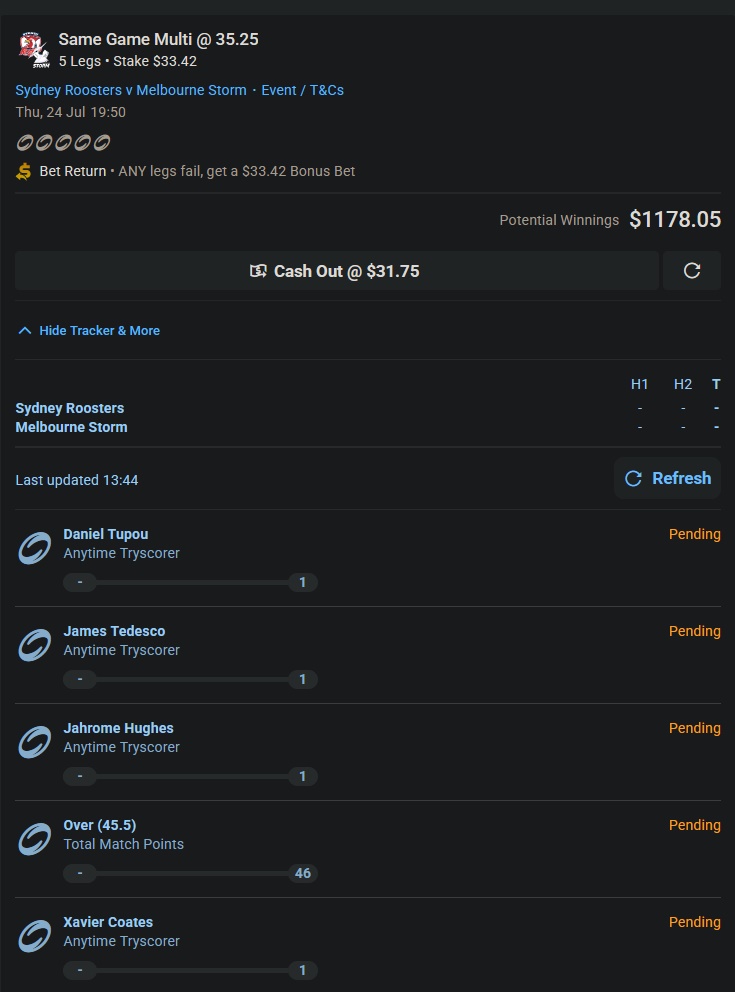Image resolution: width=735 pixels, height=992 pixels.
Task: Click the Total Match Points market label
Action: click(x=123, y=844)
